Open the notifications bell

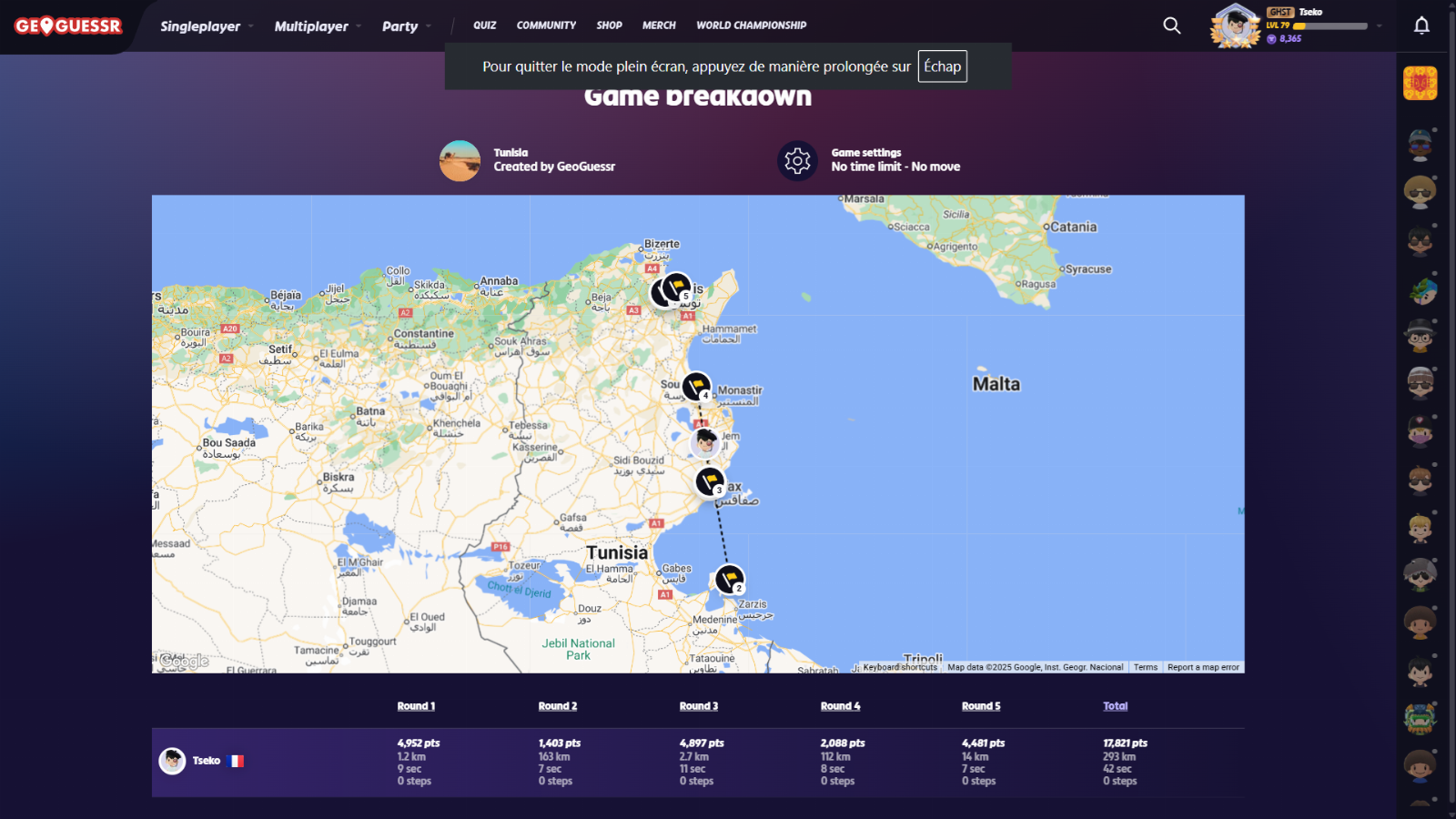click(1421, 25)
